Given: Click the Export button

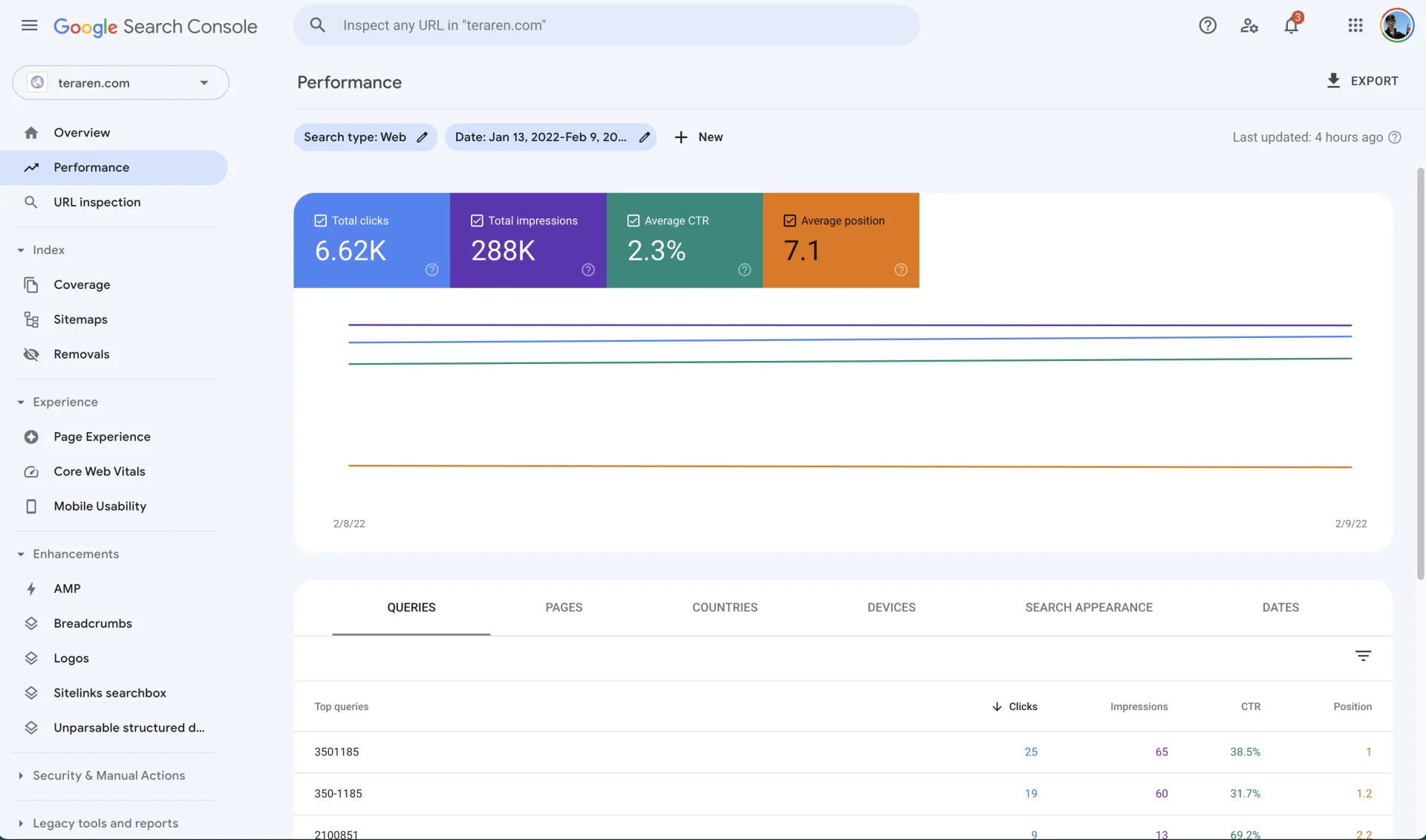Looking at the screenshot, I should 1362,81.
